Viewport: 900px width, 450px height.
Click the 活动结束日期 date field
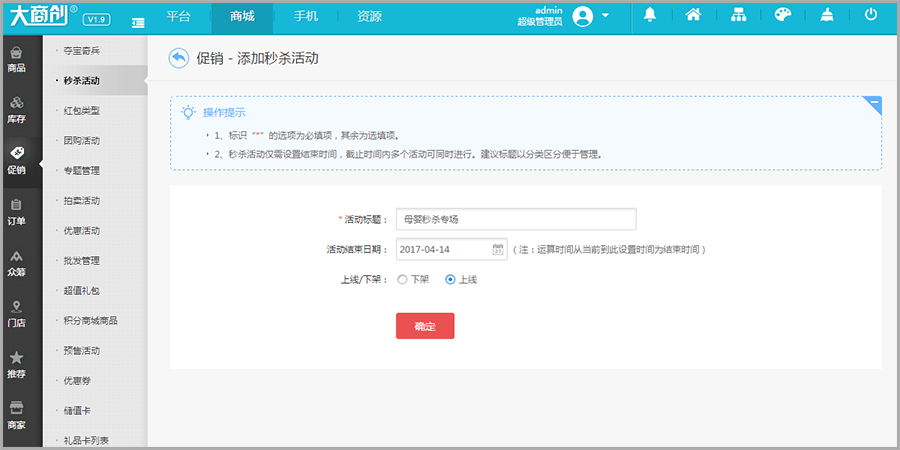click(452, 250)
